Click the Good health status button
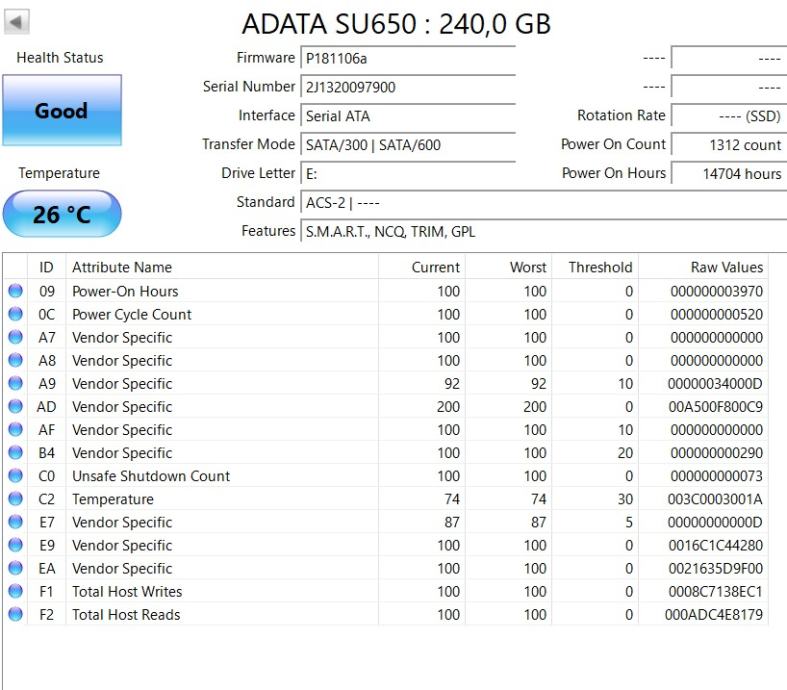Viewport: 787px width, 690px height. click(62, 110)
